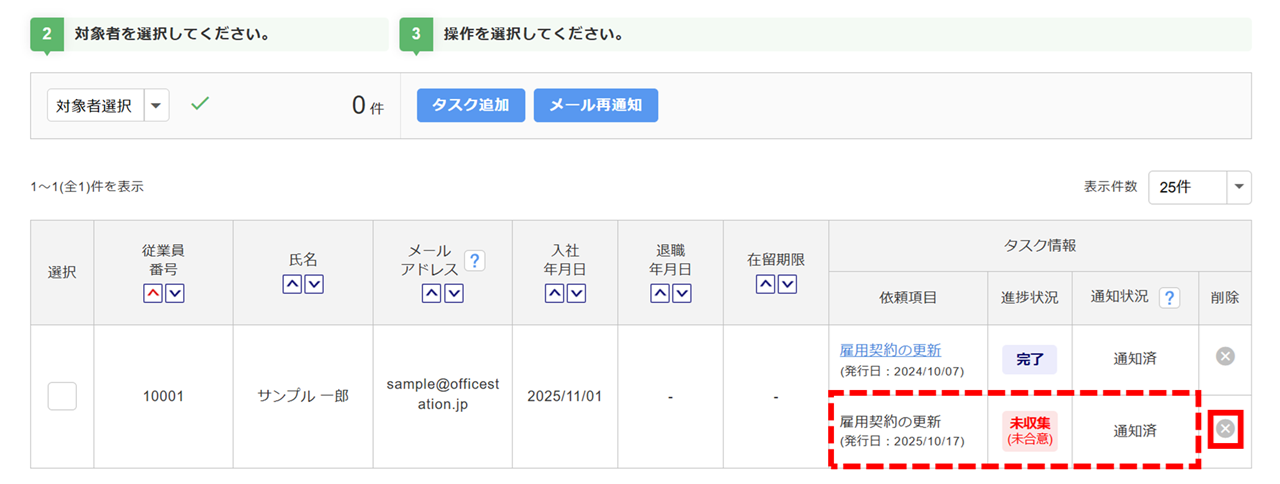Sort 入社年月日 column ascending
The image size is (1280, 484).
tap(554, 293)
